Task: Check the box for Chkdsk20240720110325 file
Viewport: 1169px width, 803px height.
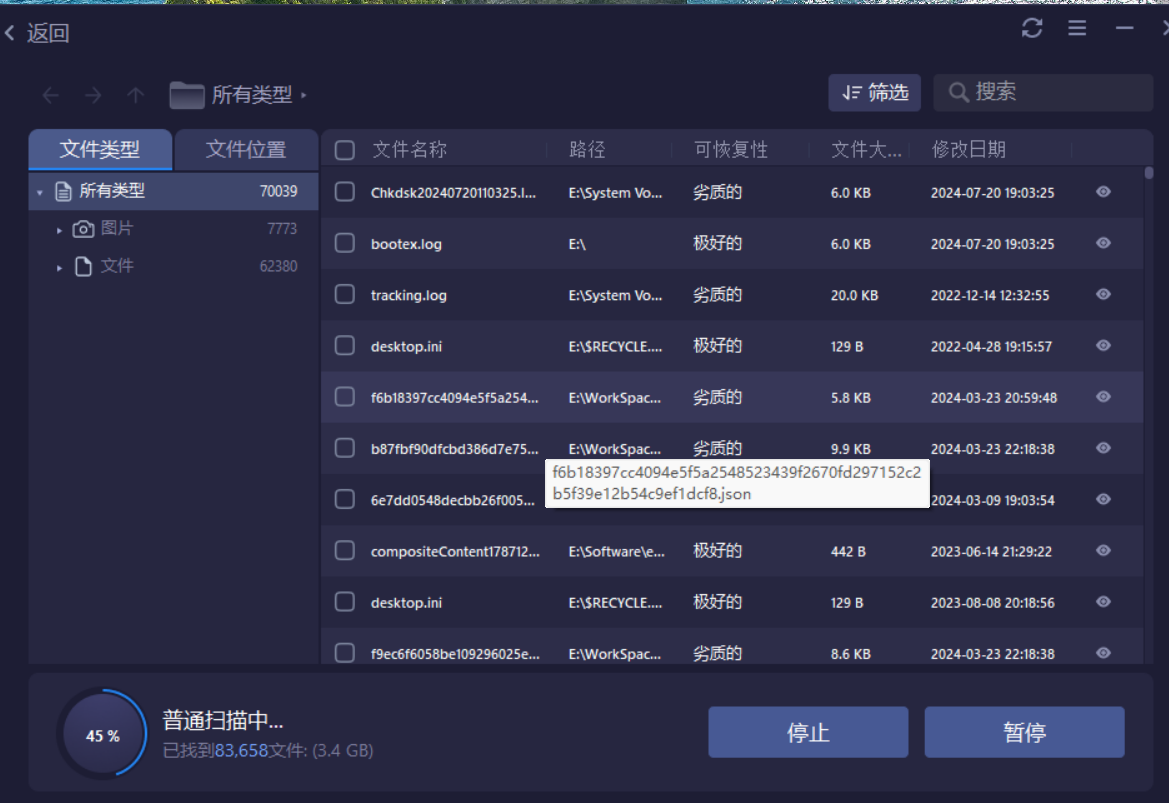Action: tap(344, 192)
